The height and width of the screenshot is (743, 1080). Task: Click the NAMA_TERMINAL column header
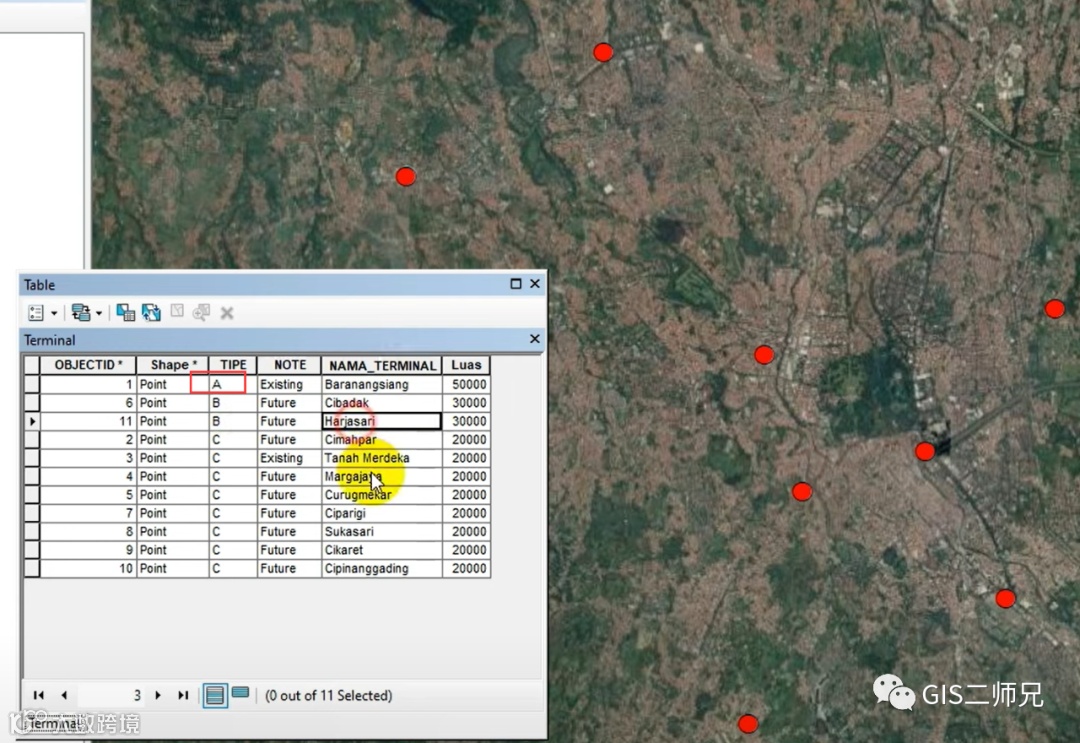pos(382,365)
